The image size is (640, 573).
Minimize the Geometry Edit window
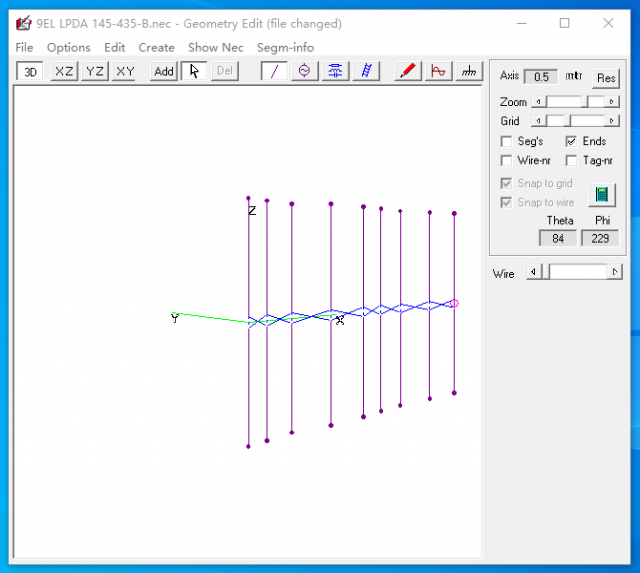coord(521,23)
